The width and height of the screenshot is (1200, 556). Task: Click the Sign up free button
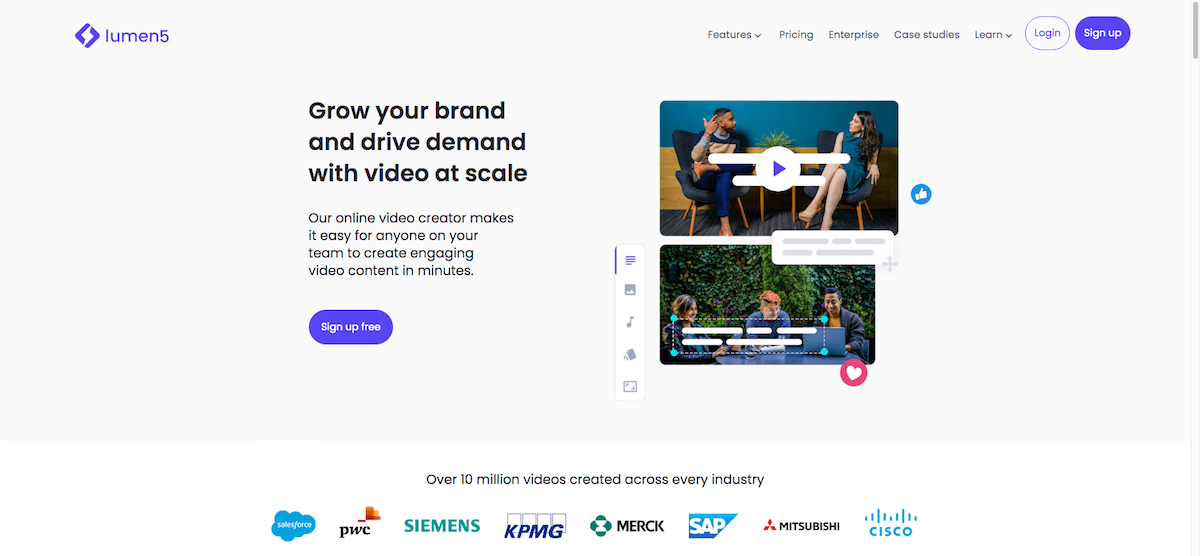[350, 327]
